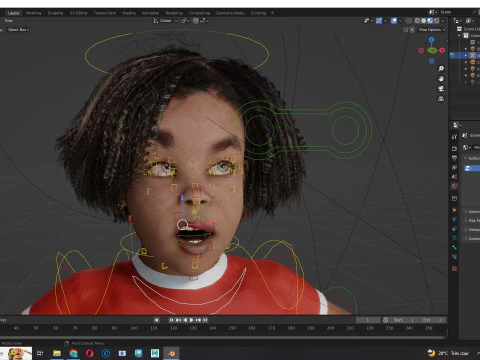
Task: Select the highlighted armature row in outliner
Action: (465, 55)
